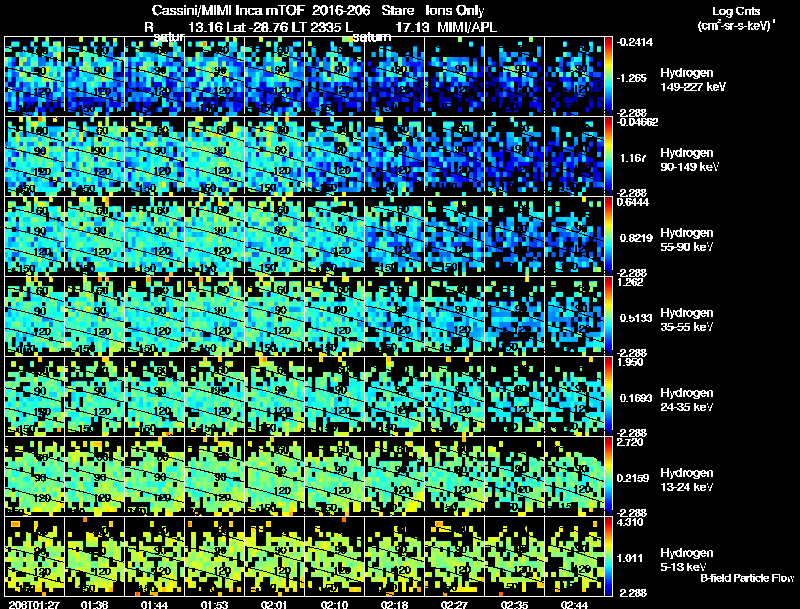Open the Hydrogen 35-55 keV panel at 02:01

click(274, 316)
